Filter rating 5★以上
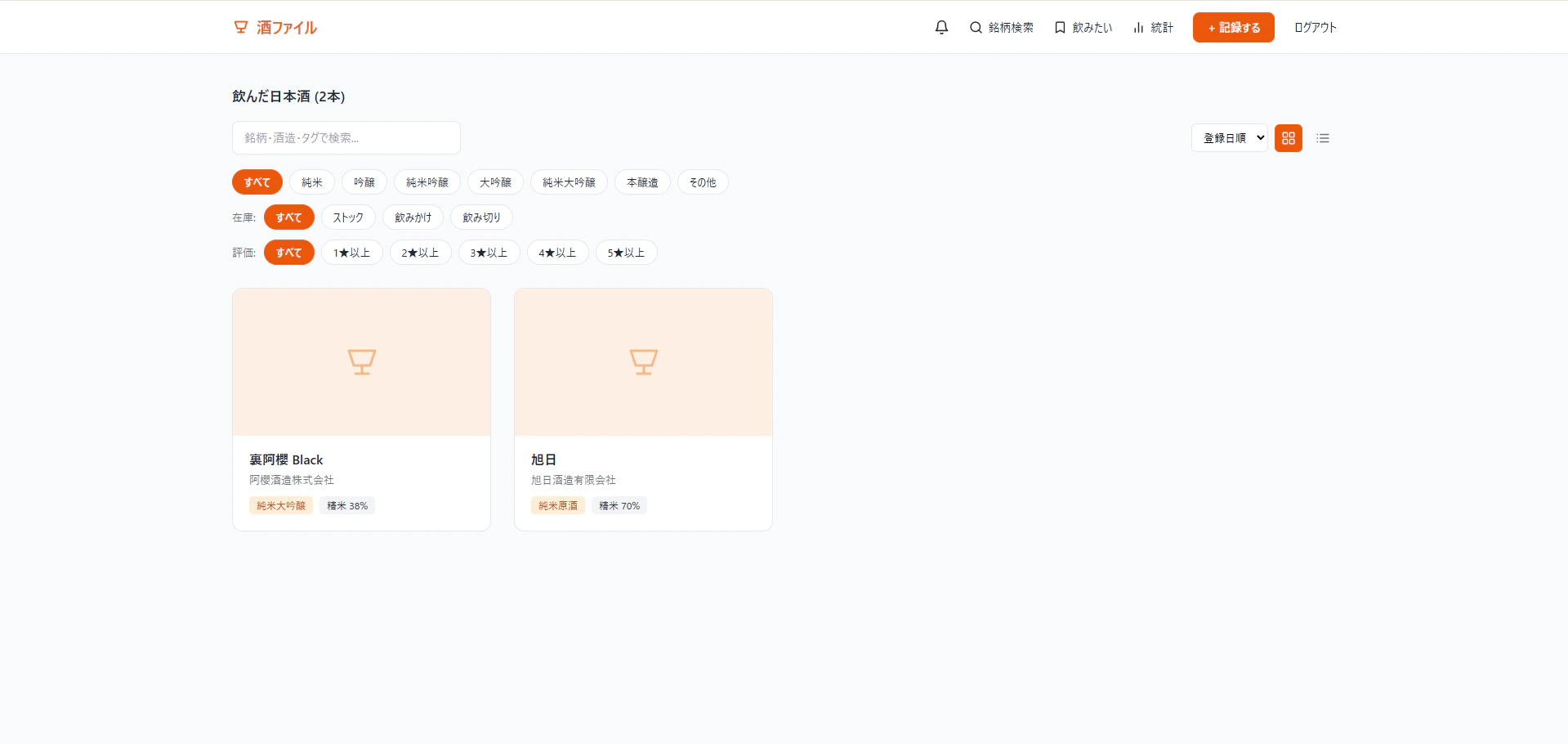Viewport: 1568px width, 744px height. (626, 252)
